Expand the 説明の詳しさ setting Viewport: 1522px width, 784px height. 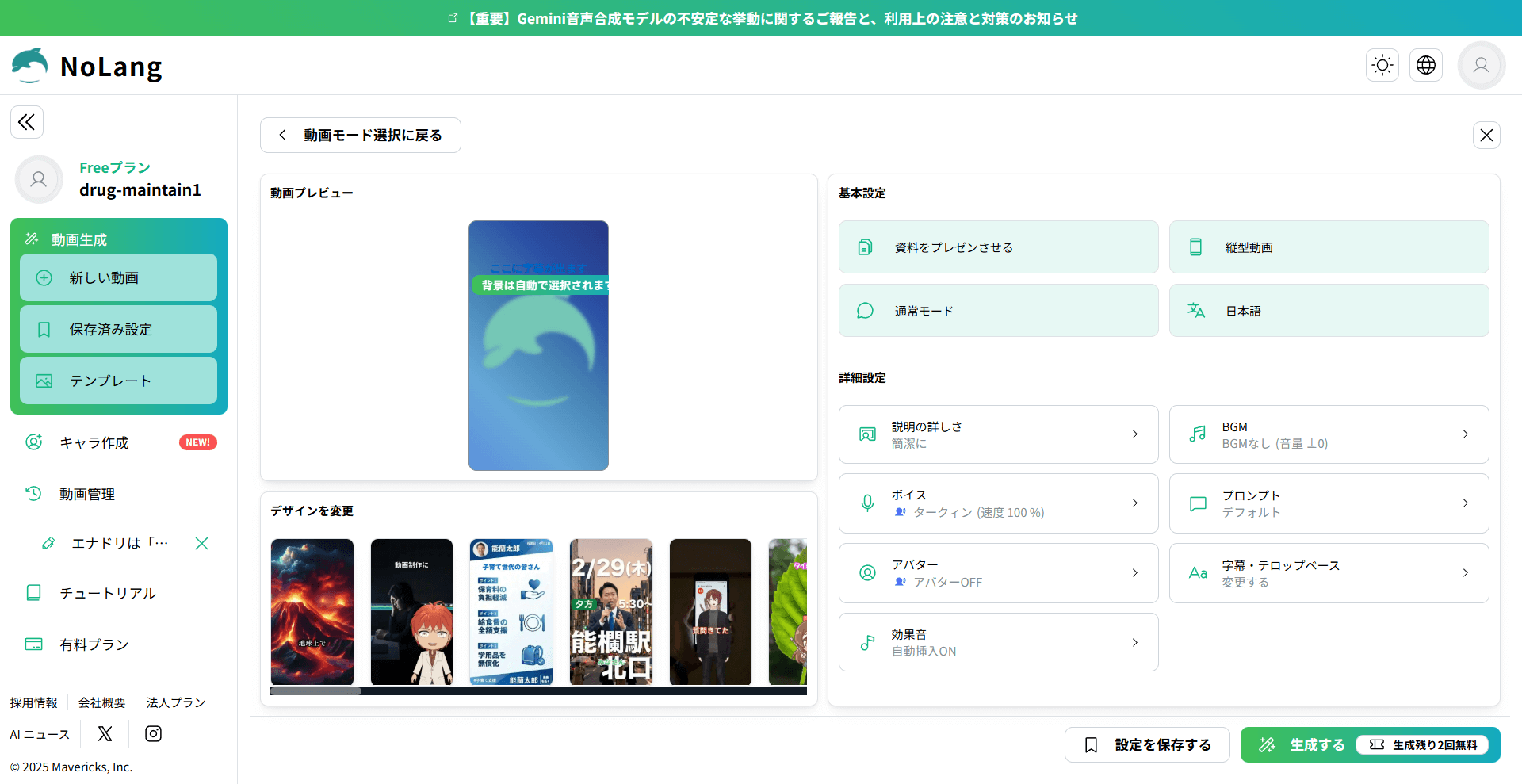tap(998, 434)
